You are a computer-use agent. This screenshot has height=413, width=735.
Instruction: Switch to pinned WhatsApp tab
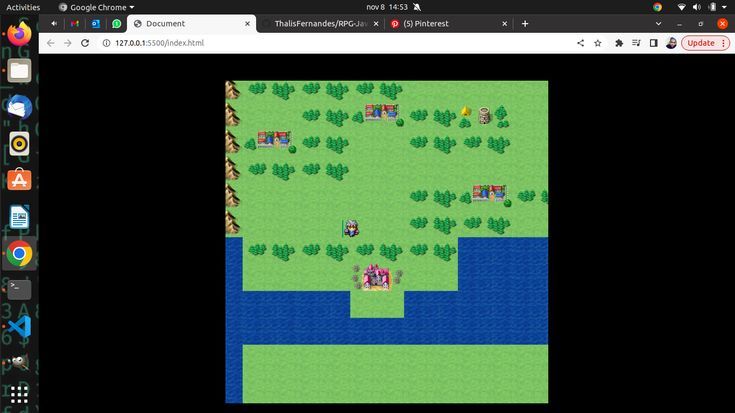pyautogui.click(x=117, y=23)
